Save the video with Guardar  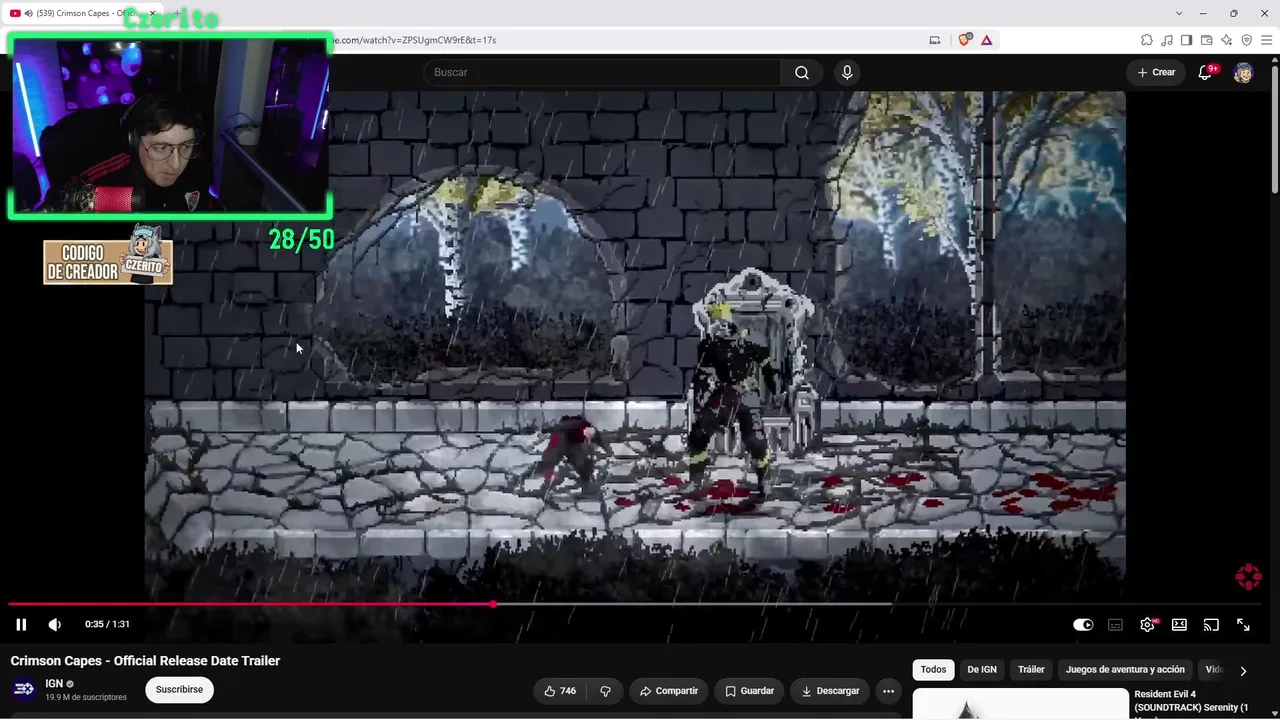coord(749,691)
